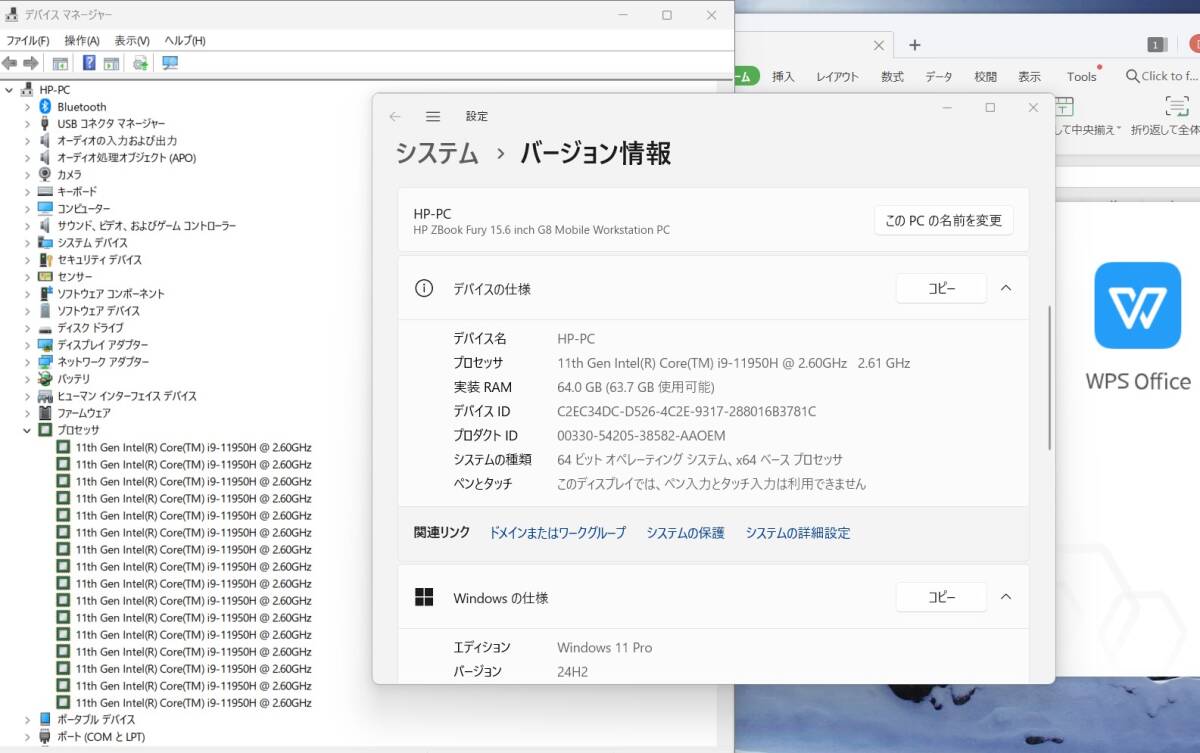Screen dimensions: 1200x753
Task: Collapse the プロセッサ tree node
Action: [x=27, y=429]
